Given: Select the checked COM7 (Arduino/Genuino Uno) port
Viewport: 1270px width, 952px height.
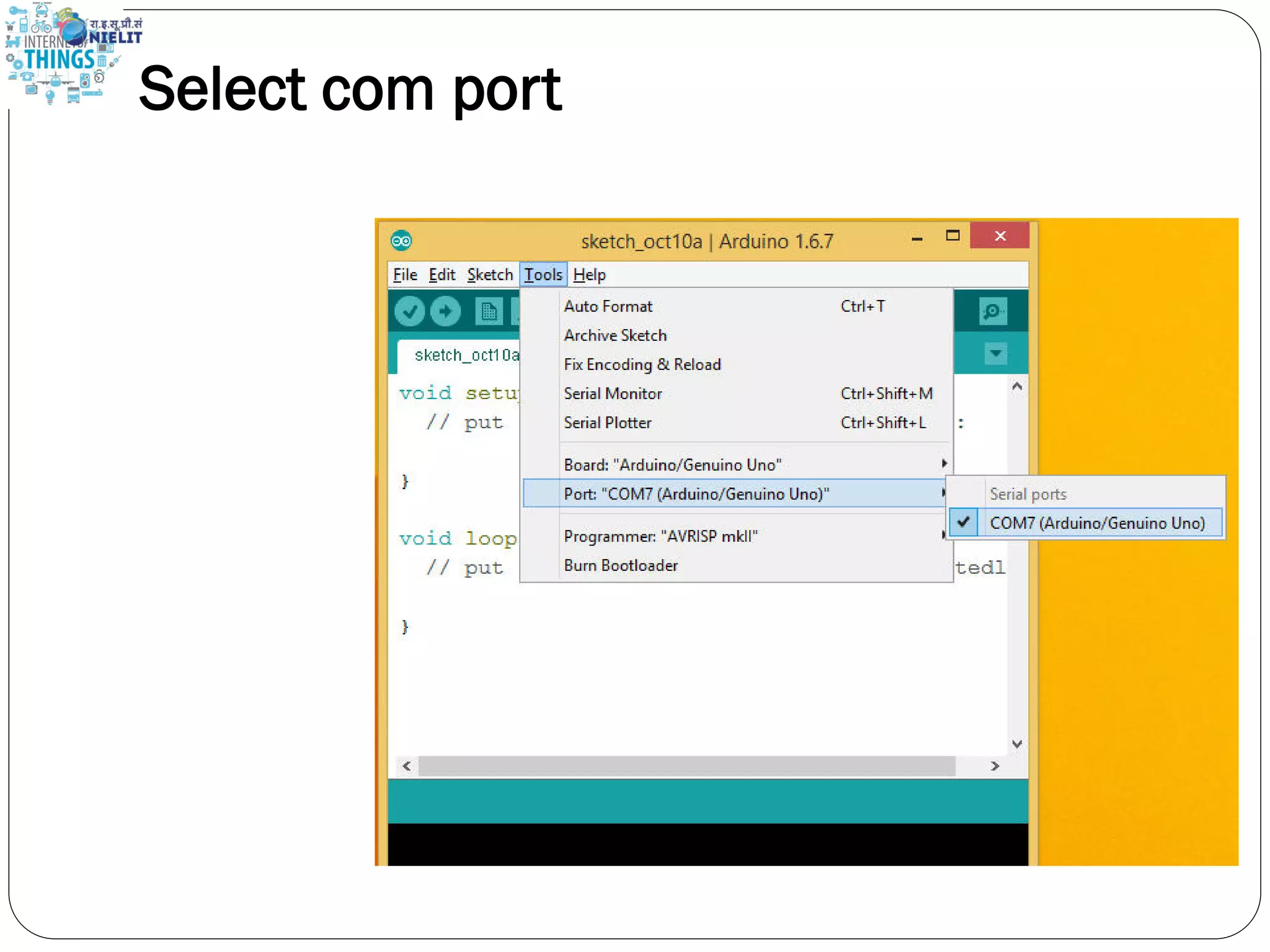Looking at the screenshot, I should 1096,523.
